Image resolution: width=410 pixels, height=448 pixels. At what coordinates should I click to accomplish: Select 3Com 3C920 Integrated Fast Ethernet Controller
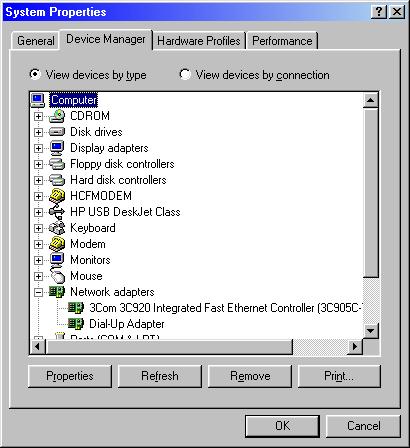(x=226, y=308)
